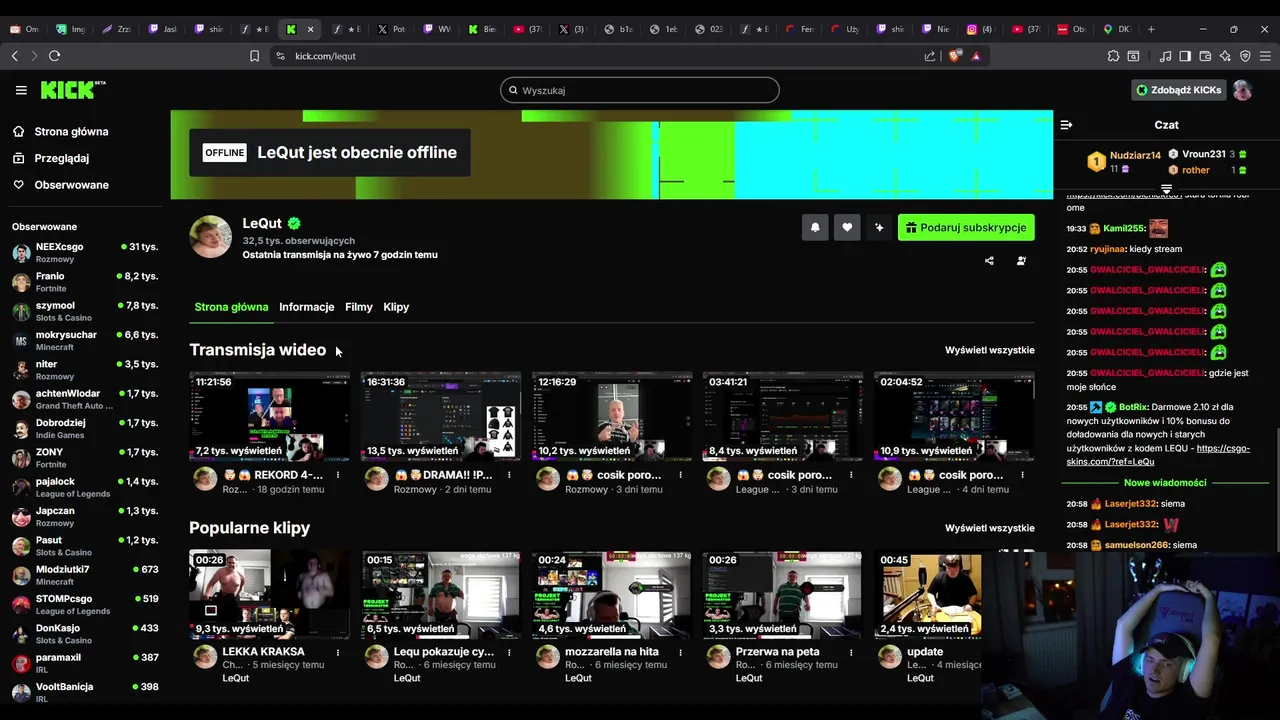Open options menu for the 8,4 tys. video

pos(851,475)
